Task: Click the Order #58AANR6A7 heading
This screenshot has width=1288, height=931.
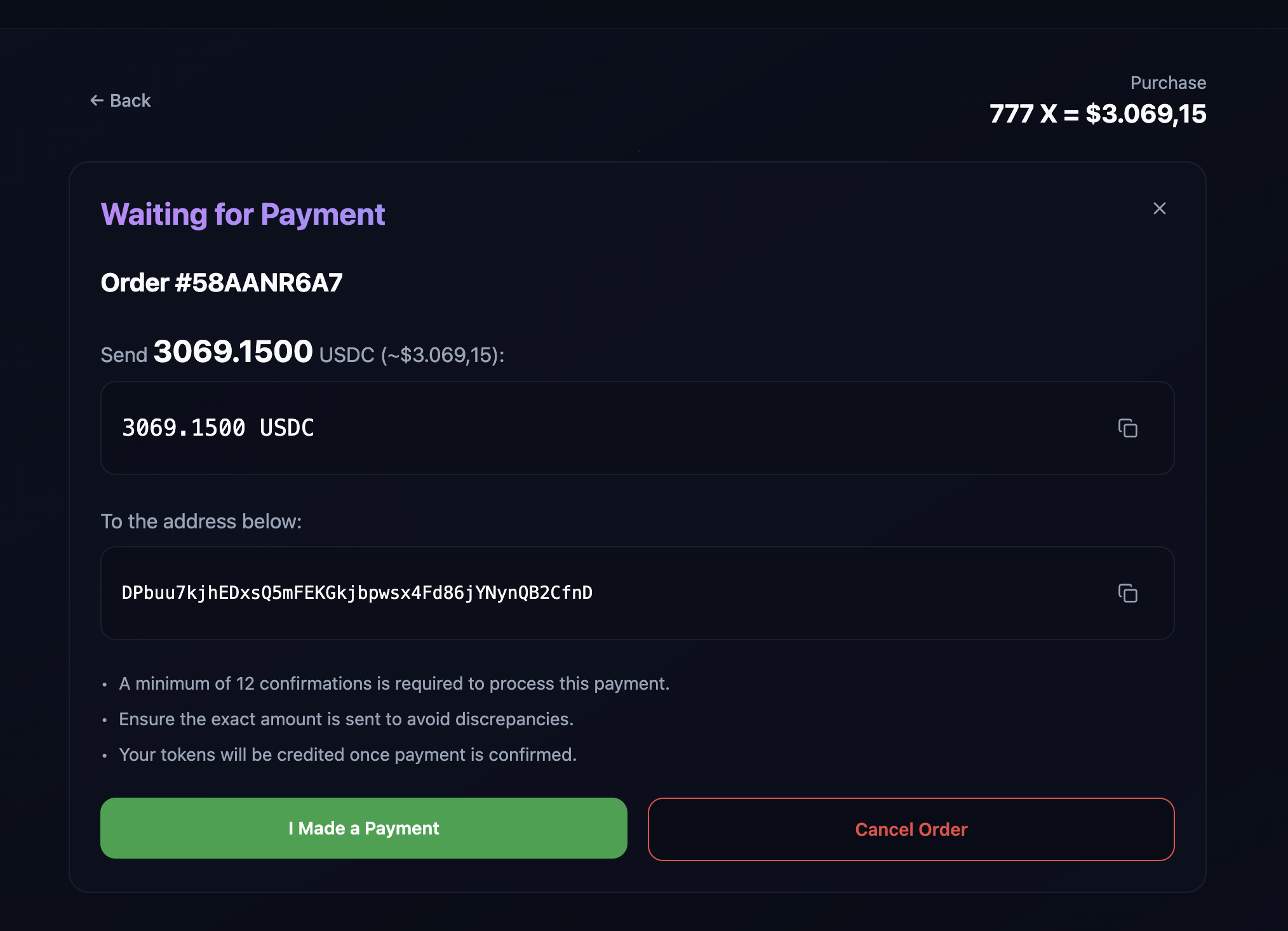Action: point(221,282)
